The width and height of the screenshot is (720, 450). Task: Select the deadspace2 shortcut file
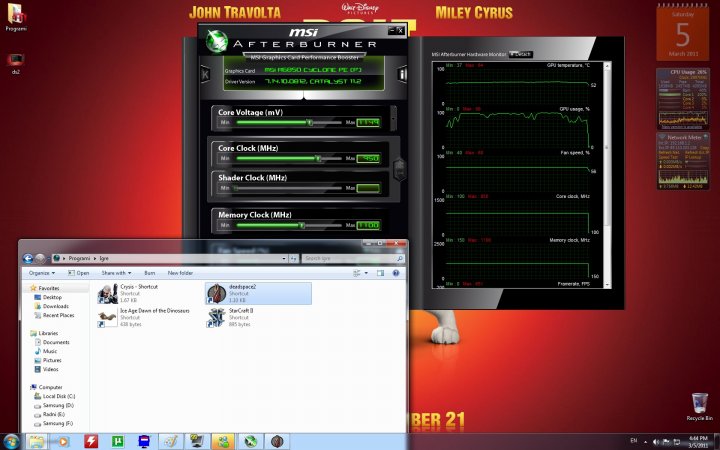258,293
